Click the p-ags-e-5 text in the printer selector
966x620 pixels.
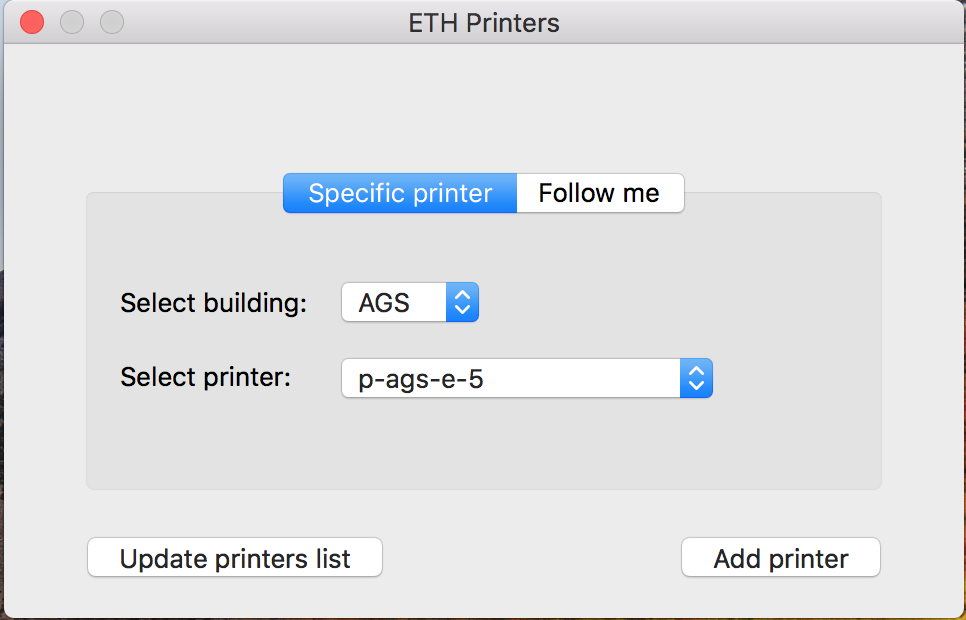tap(421, 379)
